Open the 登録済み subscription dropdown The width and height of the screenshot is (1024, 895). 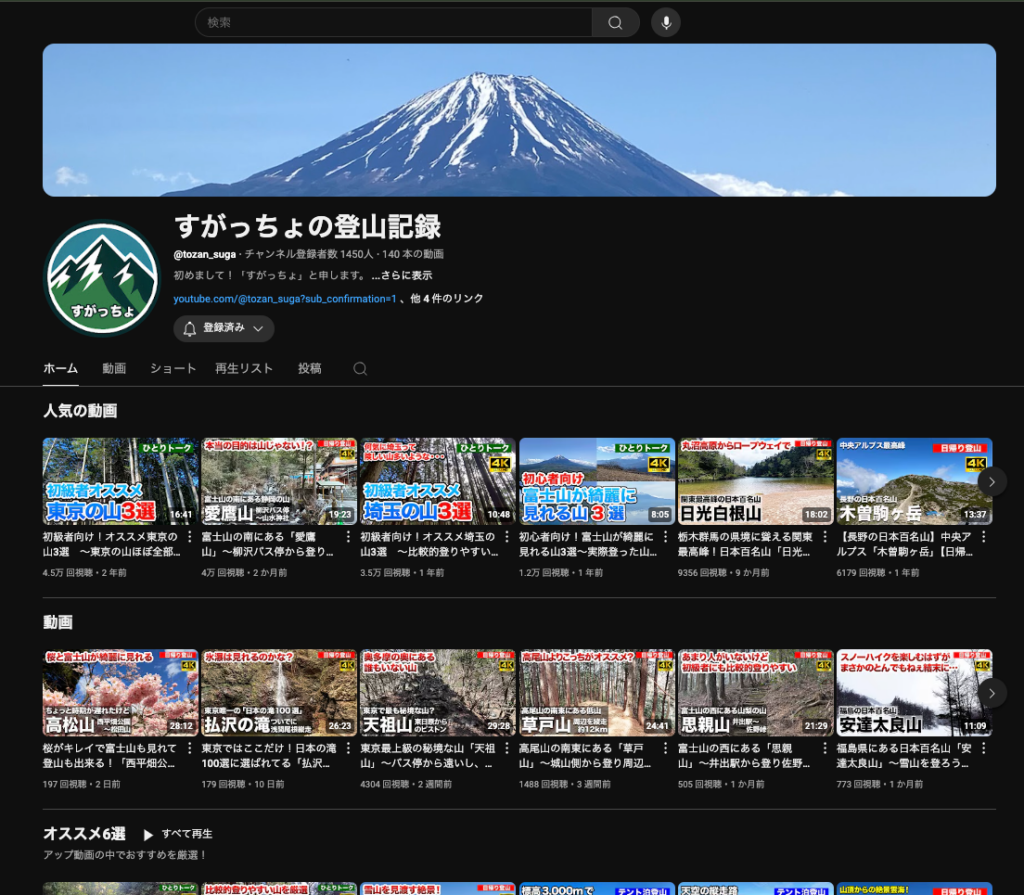pos(223,328)
